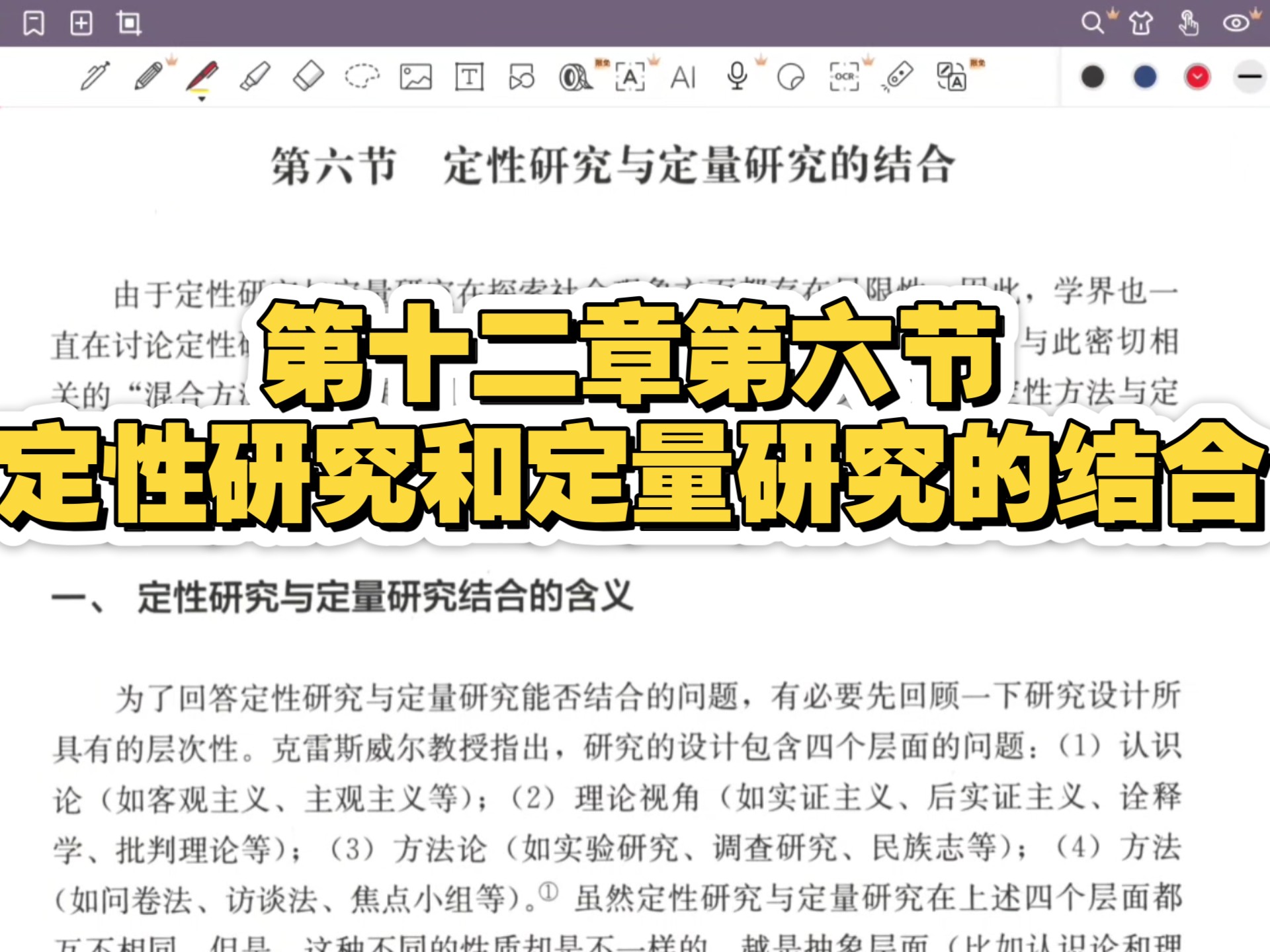Image resolution: width=1270 pixels, height=952 pixels.
Task: Add a text box
Action: (x=469, y=77)
